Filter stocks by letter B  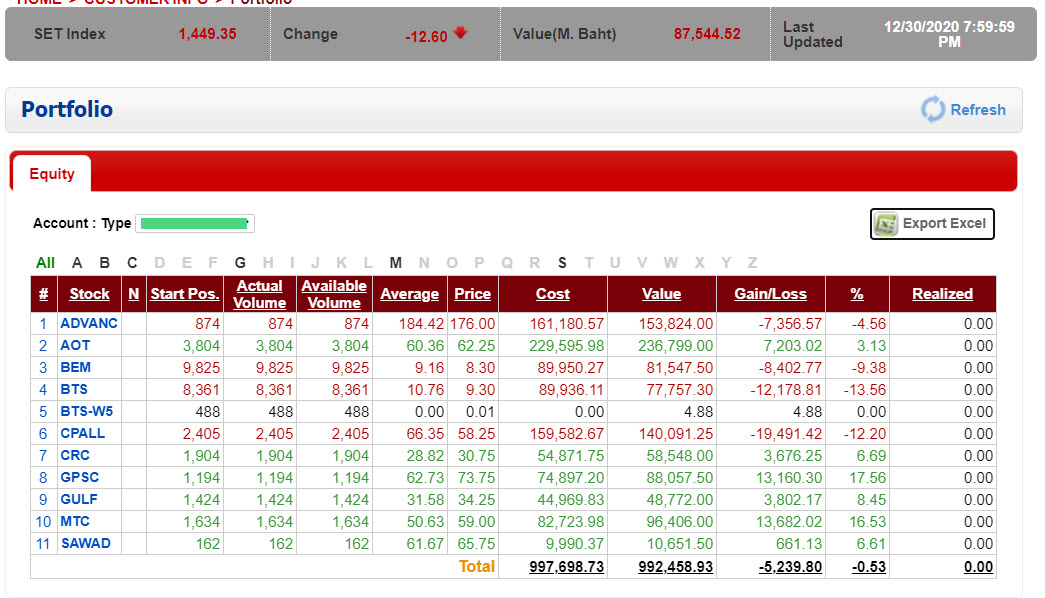[x=105, y=263]
